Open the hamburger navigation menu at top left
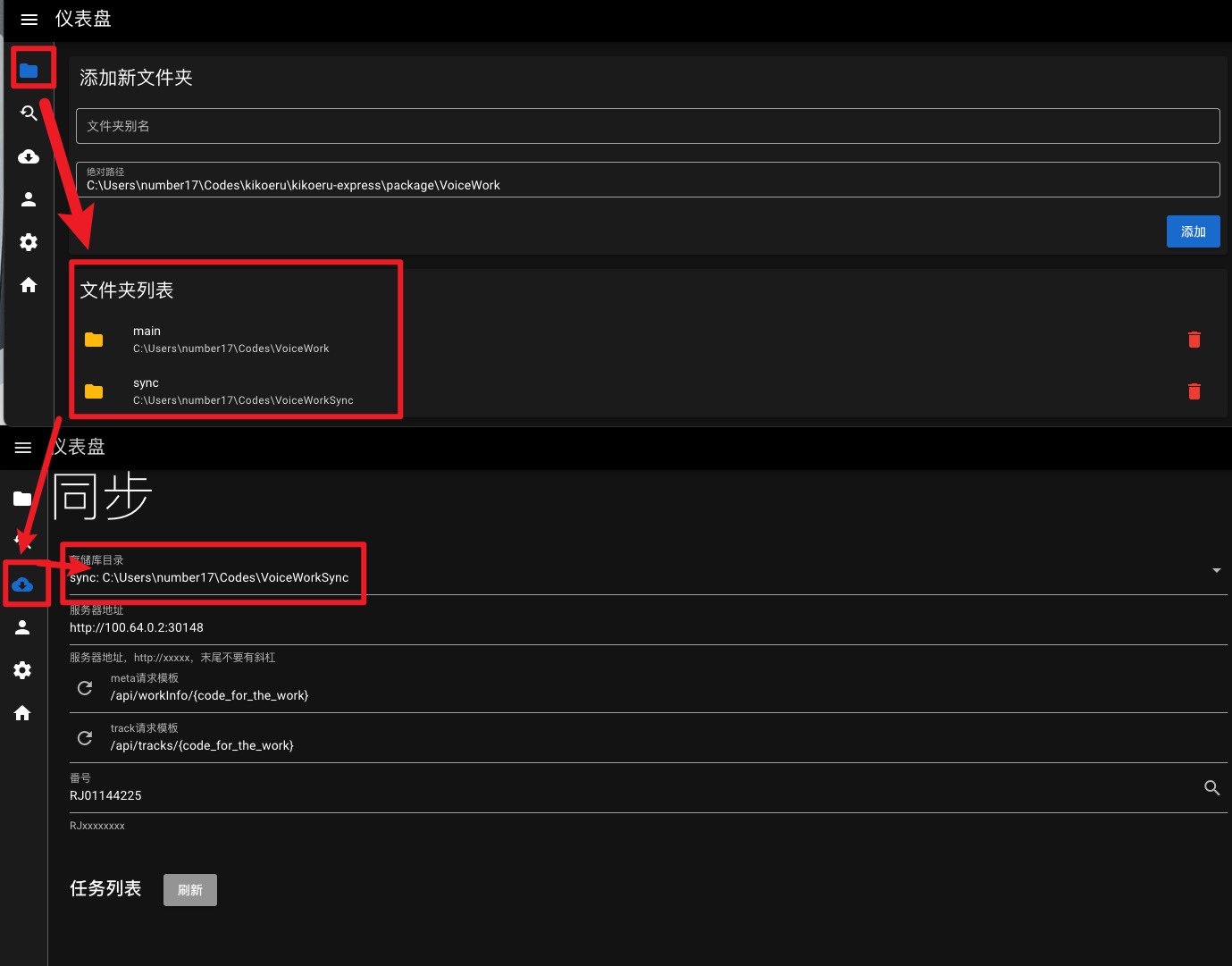 pos(29,20)
